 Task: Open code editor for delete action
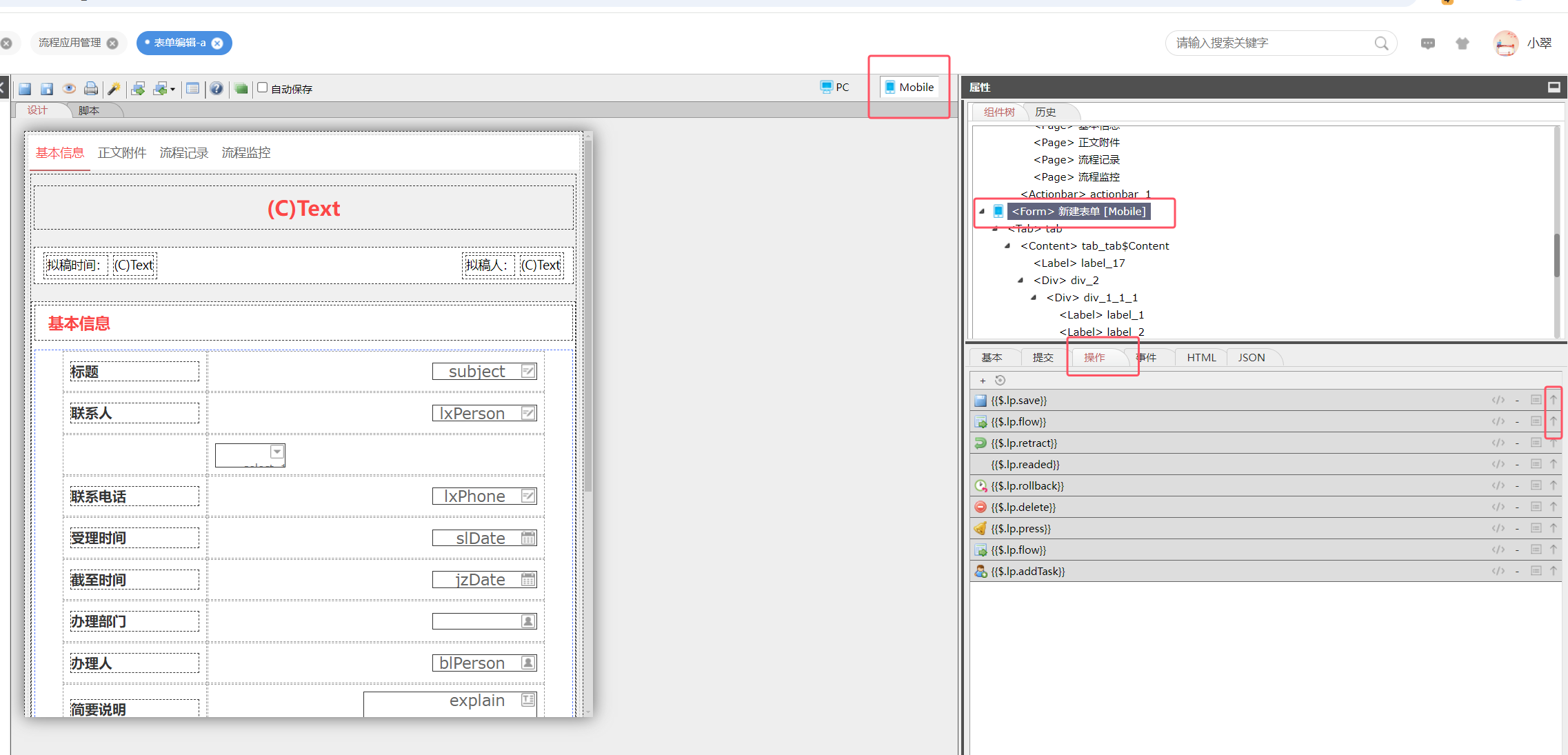point(1498,507)
